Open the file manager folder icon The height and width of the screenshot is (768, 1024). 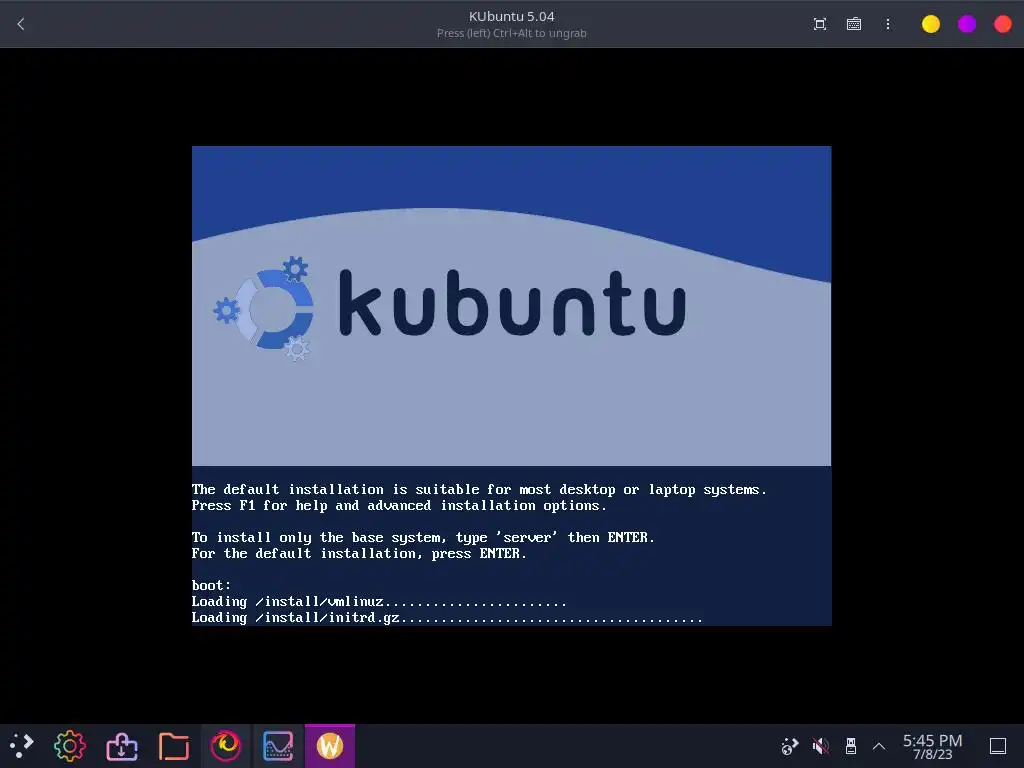tap(174, 746)
